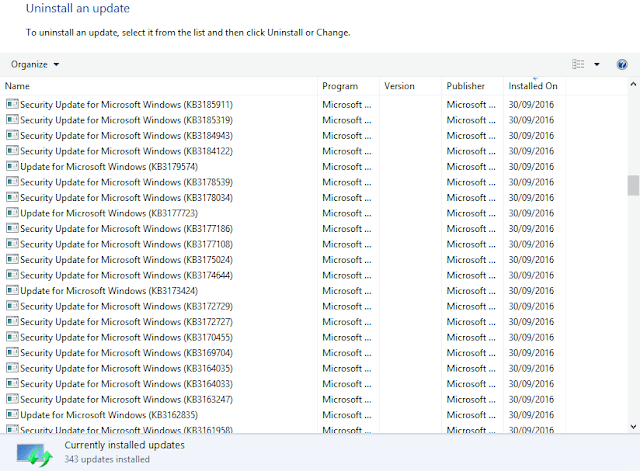This screenshot has width=640, height=471.
Task: Click the icon for update KB3163247
Action: [12, 399]
